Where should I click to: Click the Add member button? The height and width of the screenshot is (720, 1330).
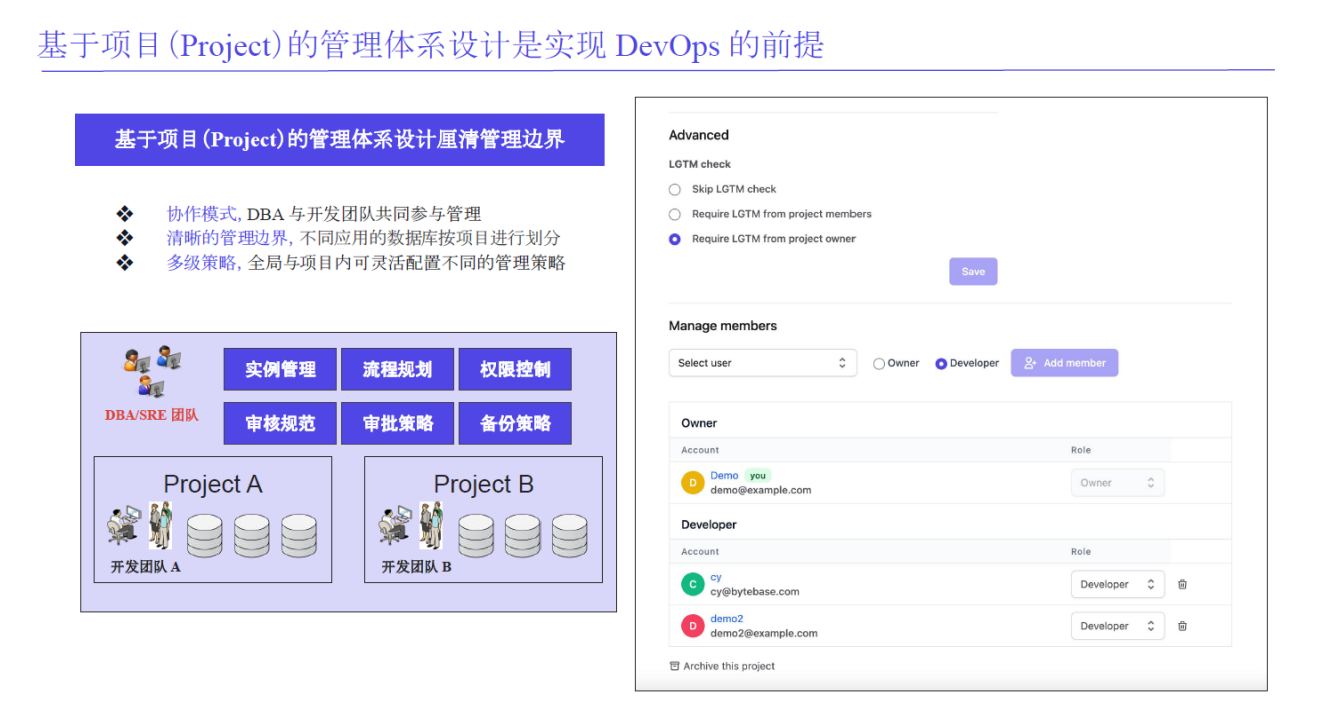pyautogui.click(x=1064, y=363)
